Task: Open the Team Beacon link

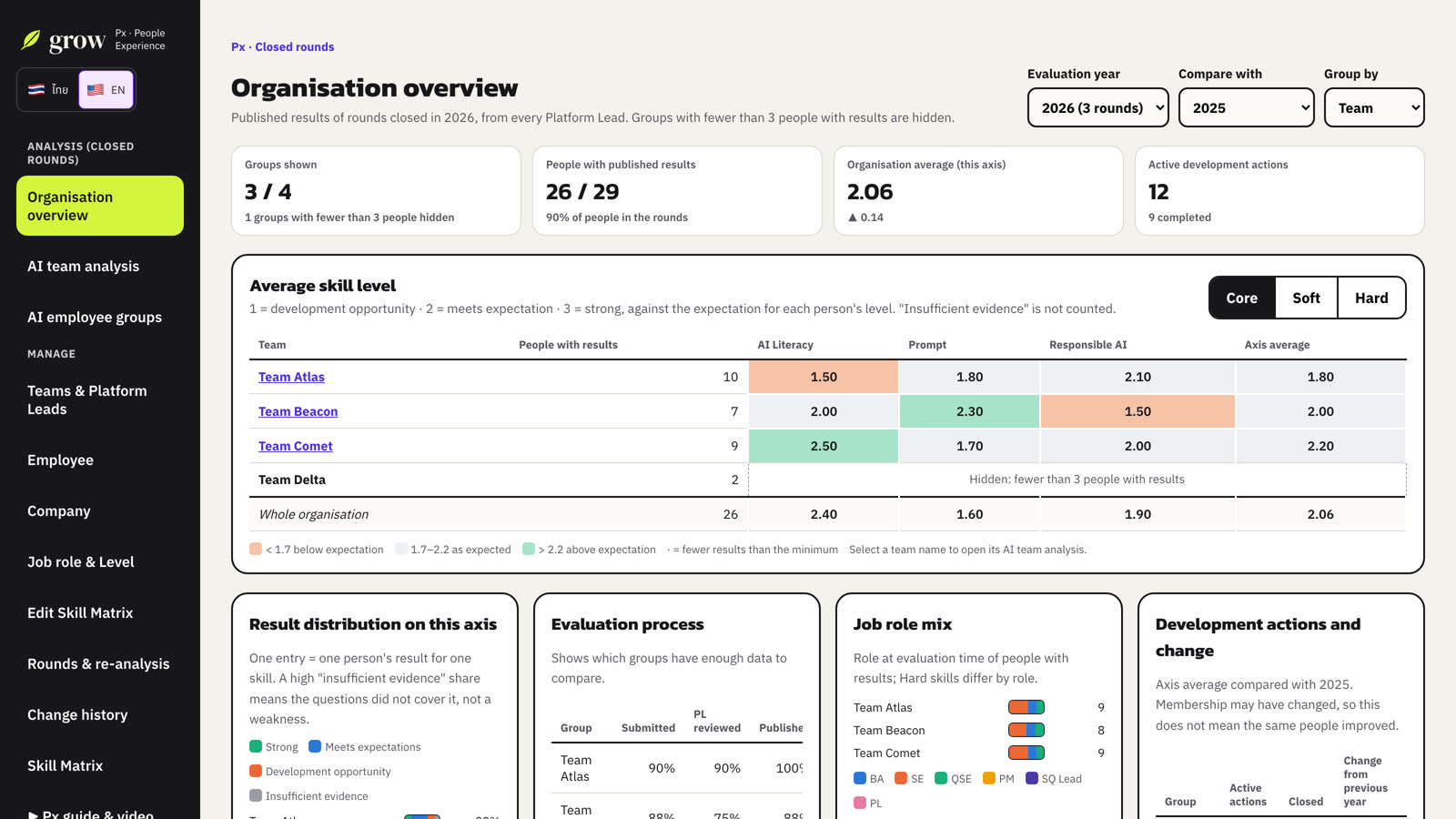Action: tap(298, 411)
